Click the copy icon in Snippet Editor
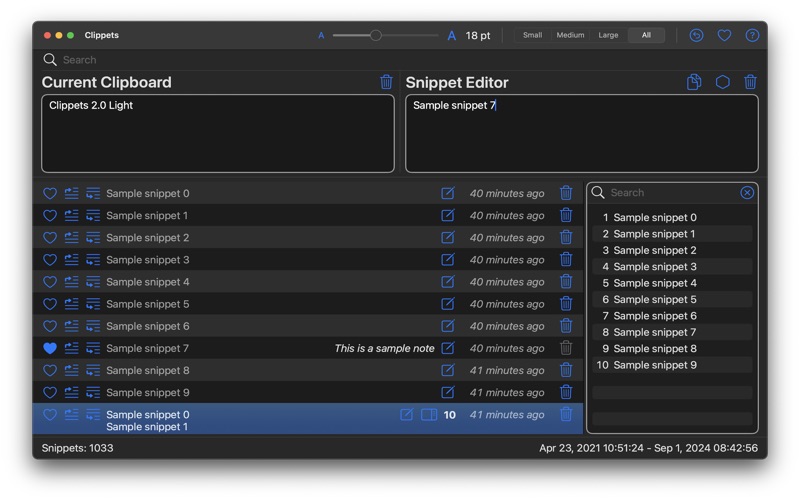 coord(694,82)
